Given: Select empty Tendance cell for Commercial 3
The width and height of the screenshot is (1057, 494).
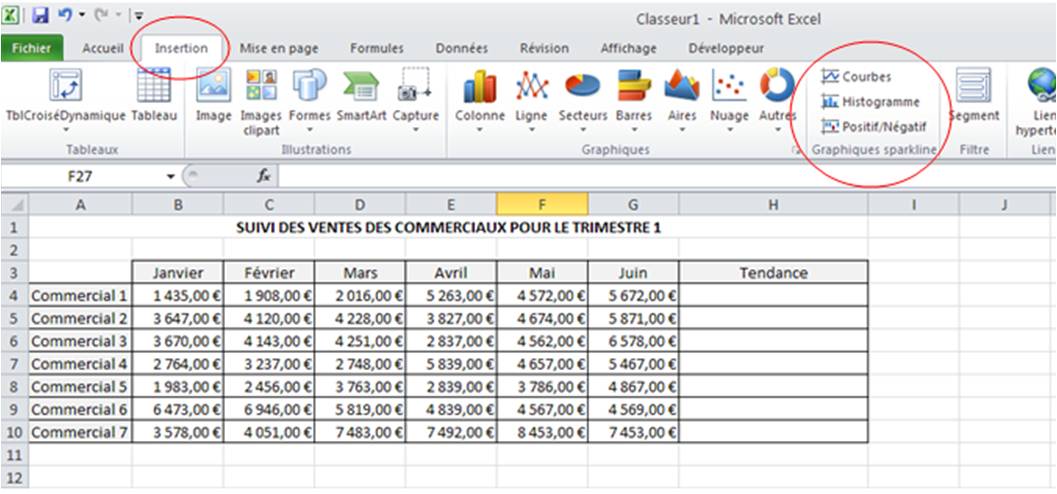Looking at the screenshot, I should (773, 341).
